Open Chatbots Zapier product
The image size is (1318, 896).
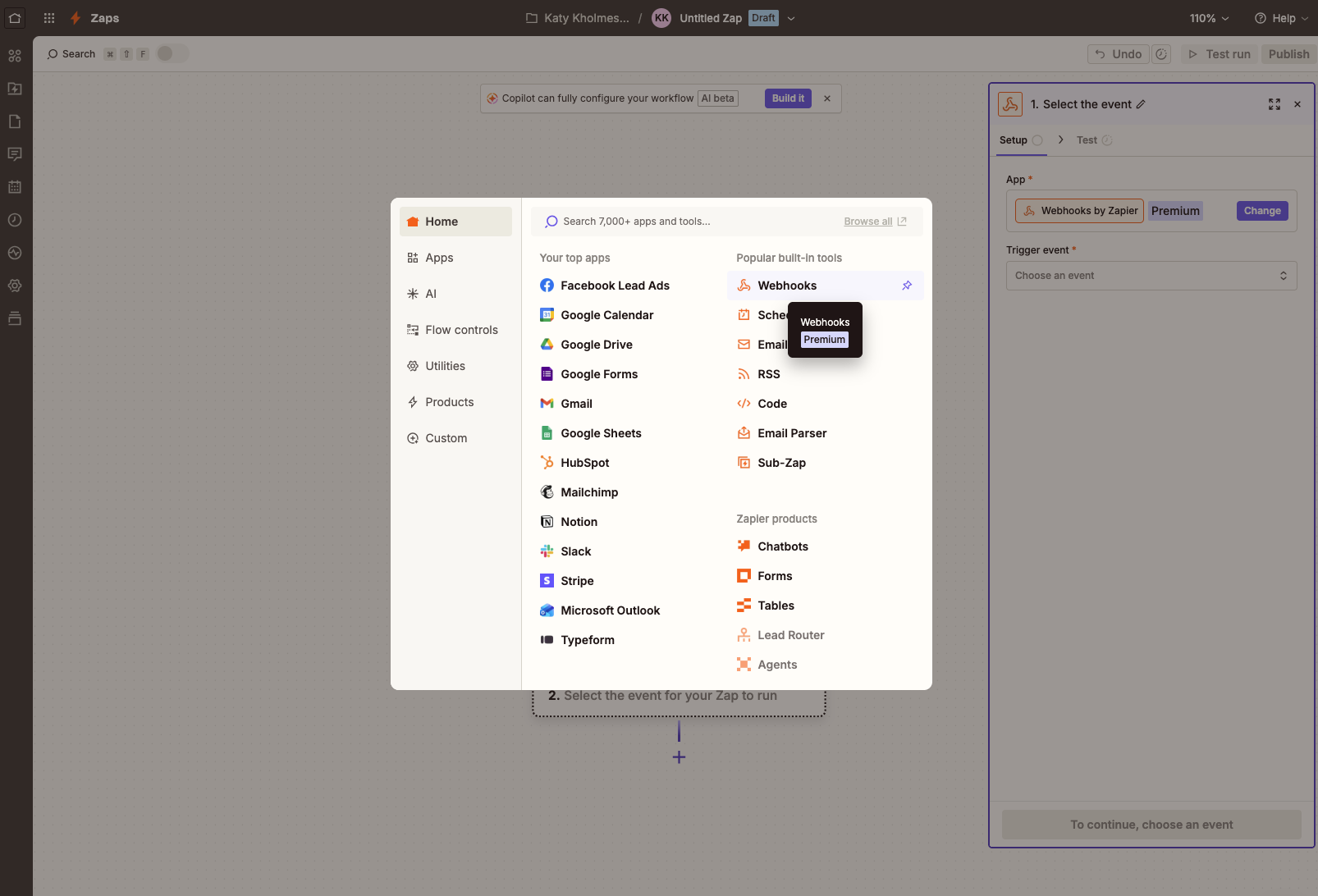825,546
